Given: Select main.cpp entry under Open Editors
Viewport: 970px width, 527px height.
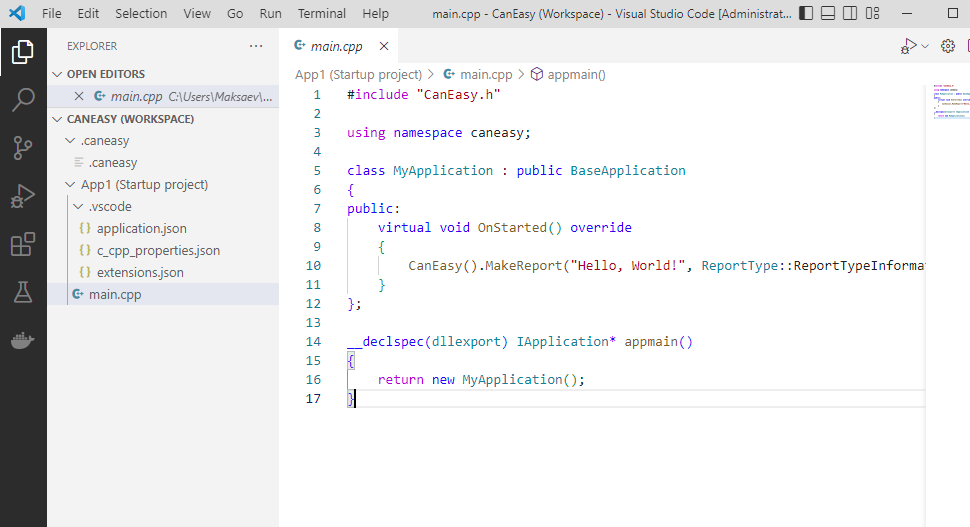Looking at the screenshot, I should tap(163, 96).
